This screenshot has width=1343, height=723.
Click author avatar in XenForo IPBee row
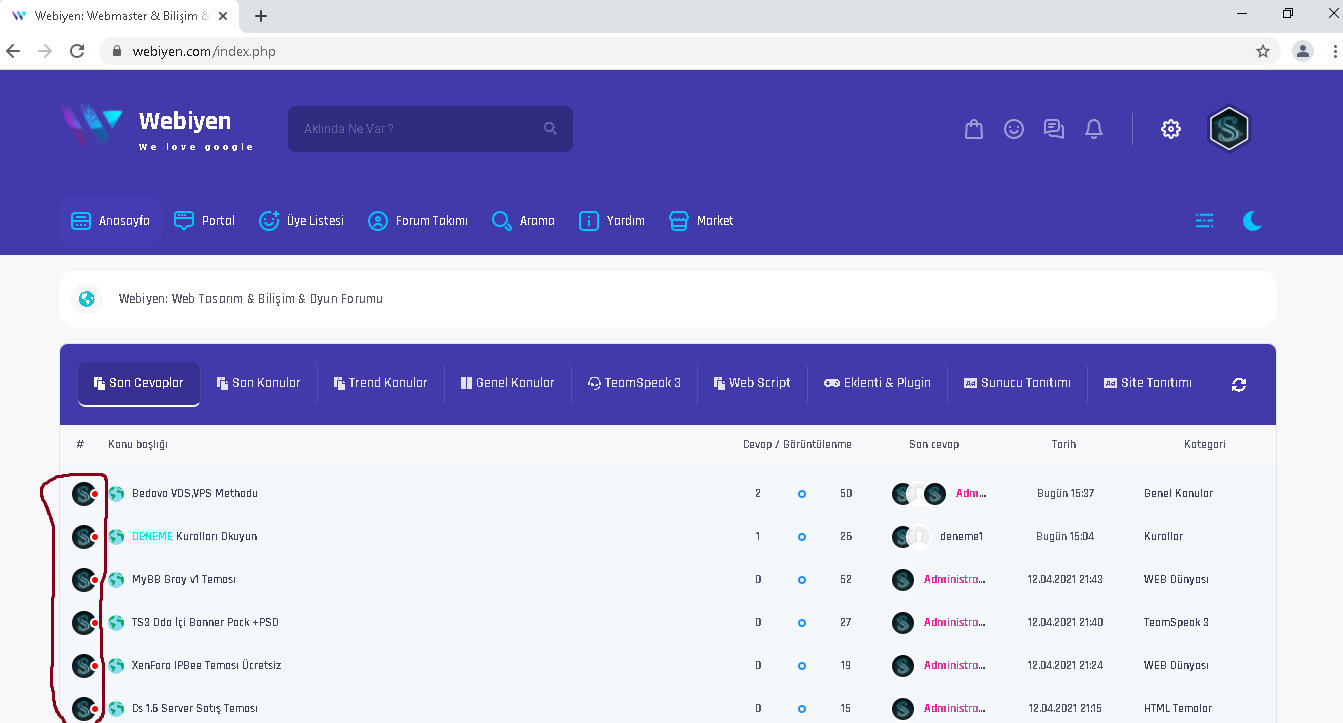tap(84, 666)
